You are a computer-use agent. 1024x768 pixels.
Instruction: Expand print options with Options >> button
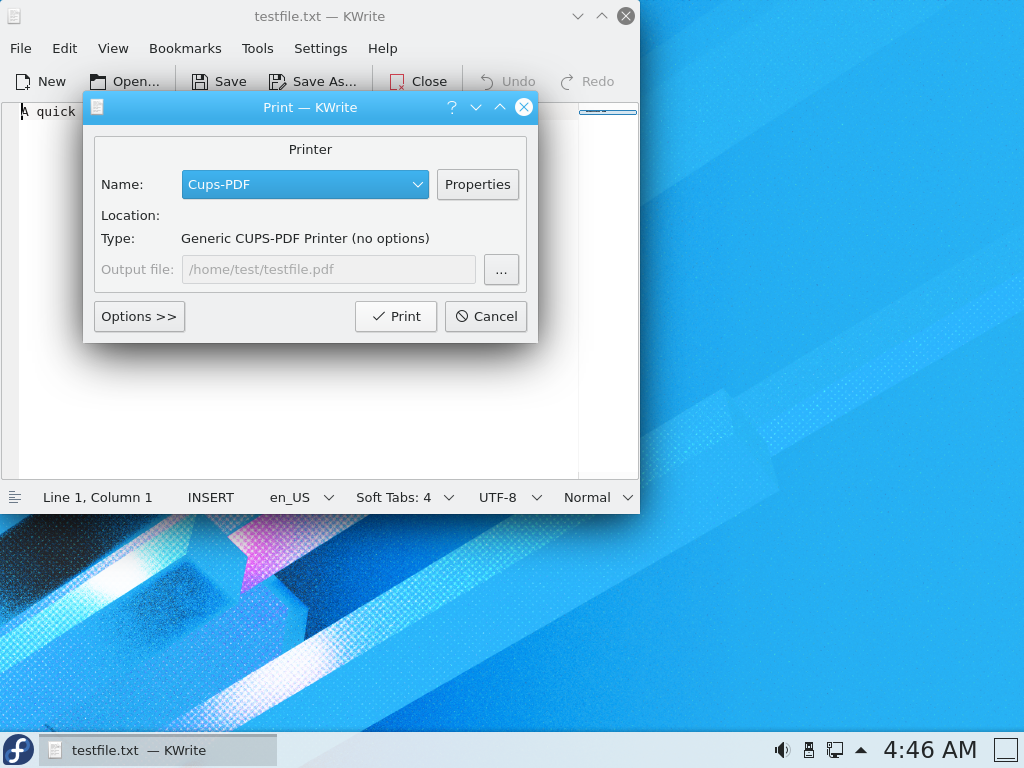pos(139,317)
